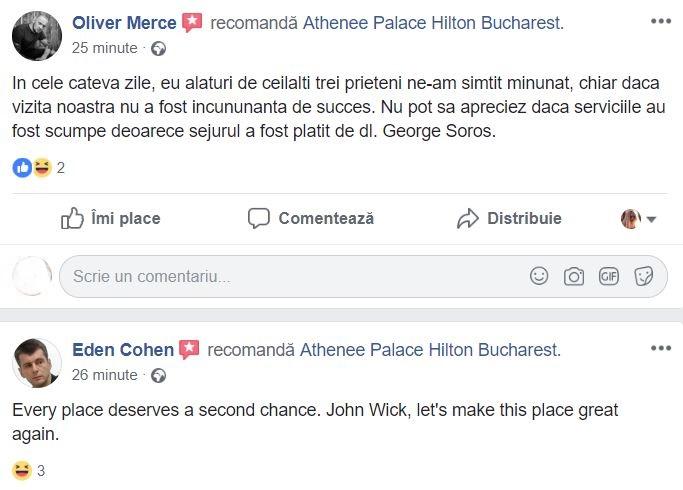Screen dimensions: 683x490
Task: Open options menu for Oliver Merce's post
Action: click(x=661, y=21)
